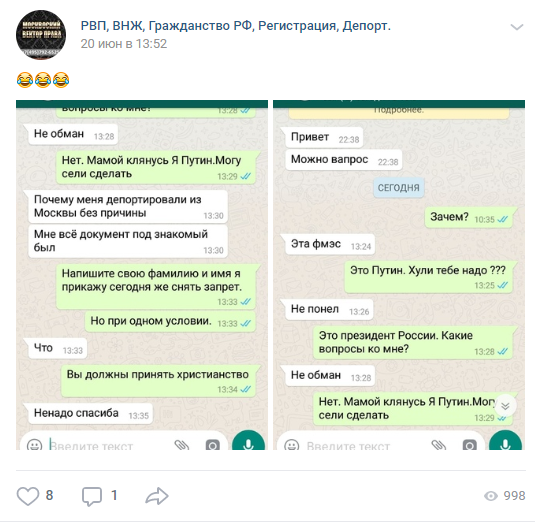The width and height of the screenshot is (535, 522).
Task: Open group name РВП, ВНЖ, Гражданство РФ link
Action: click(x=235, y=26)
